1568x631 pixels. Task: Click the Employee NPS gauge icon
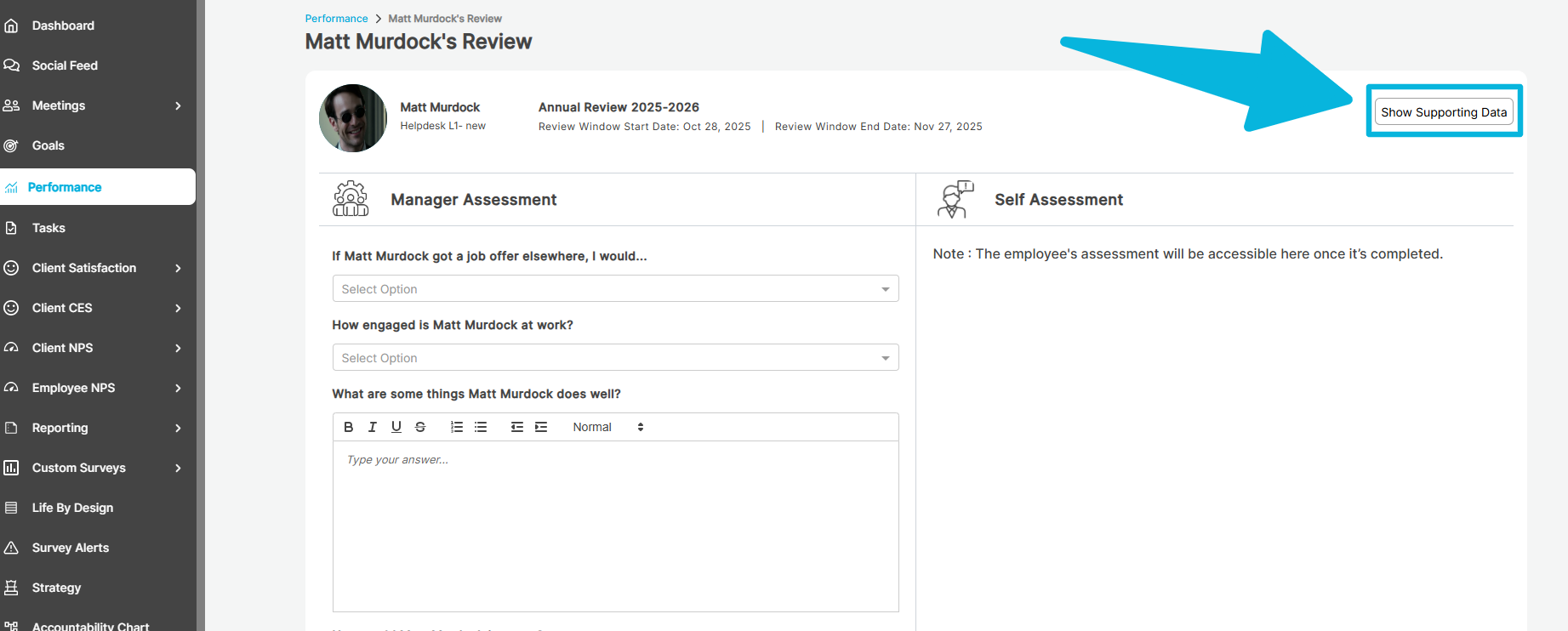(x=11, y=388)
